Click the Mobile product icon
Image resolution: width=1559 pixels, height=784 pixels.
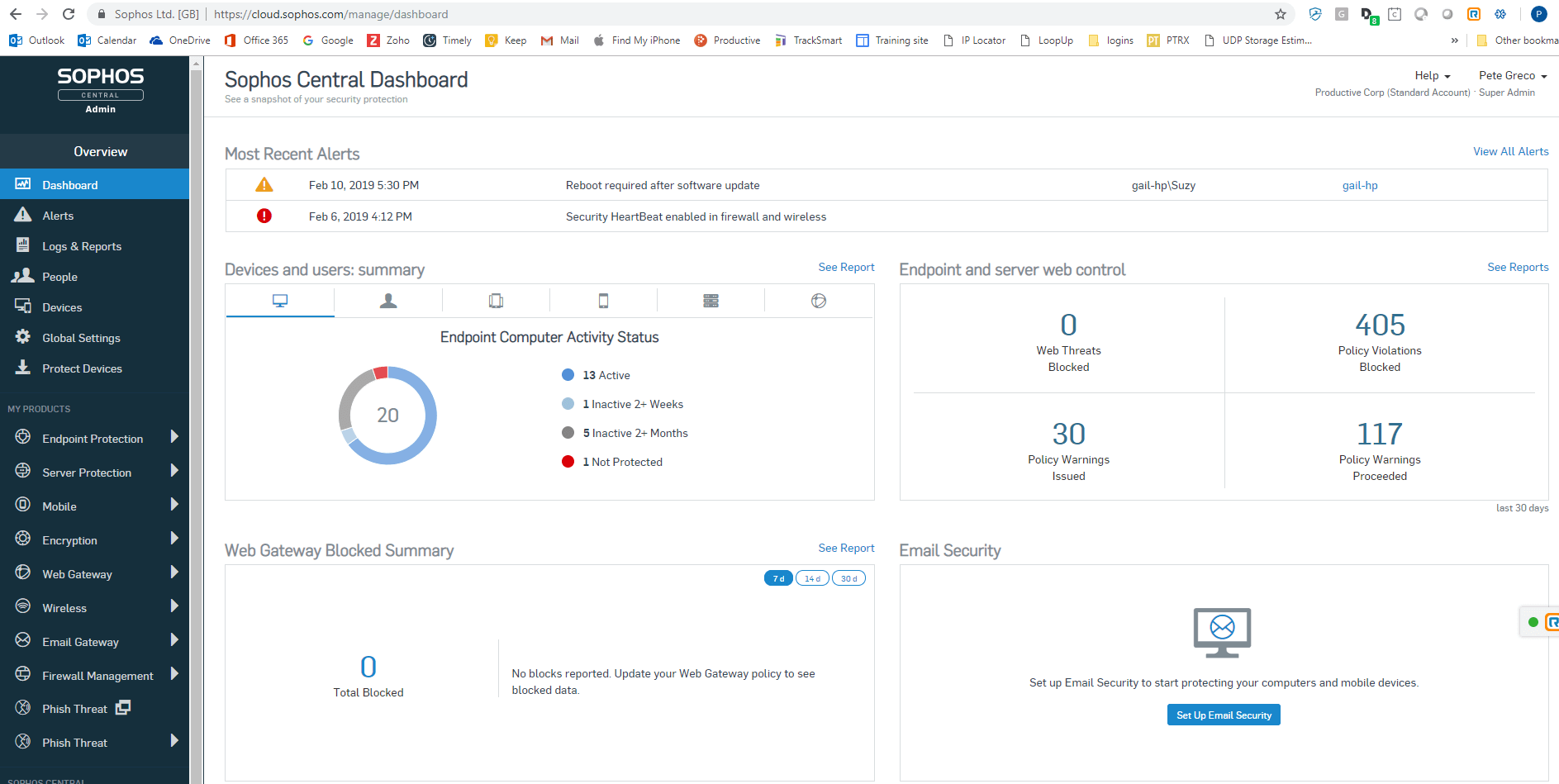[23, 505]
